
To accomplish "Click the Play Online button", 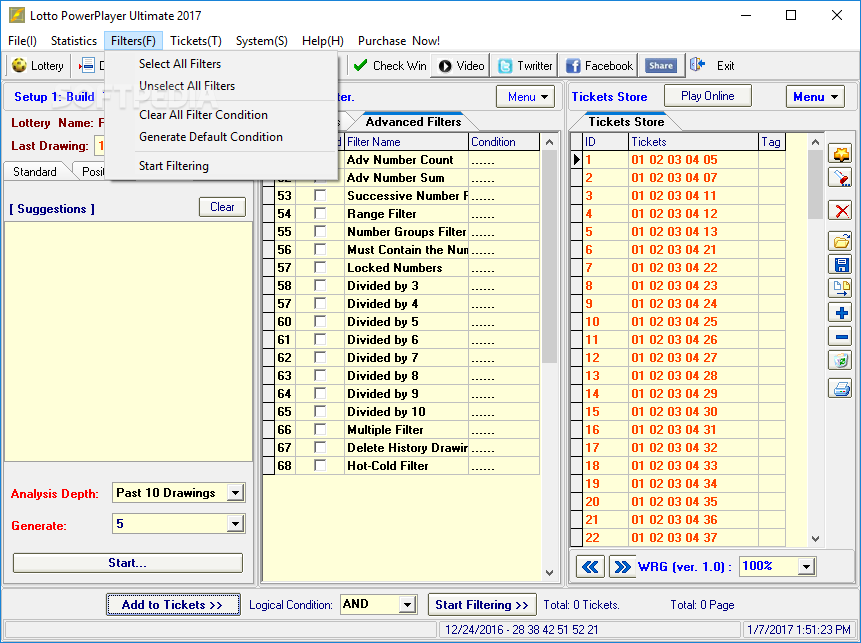I will click(x=707, y=96).
